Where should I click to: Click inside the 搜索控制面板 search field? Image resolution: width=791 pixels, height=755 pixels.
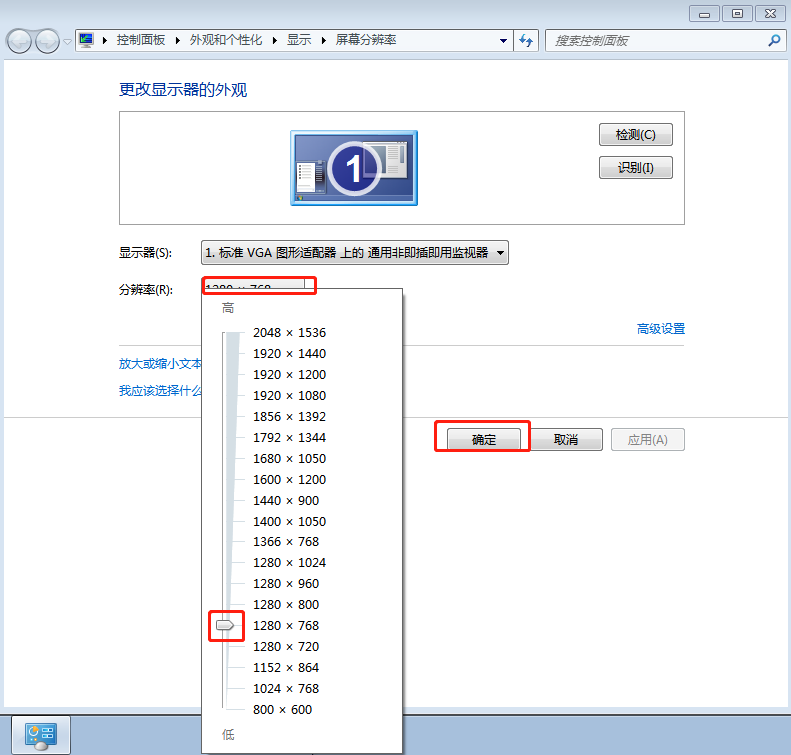pos(655,41)
